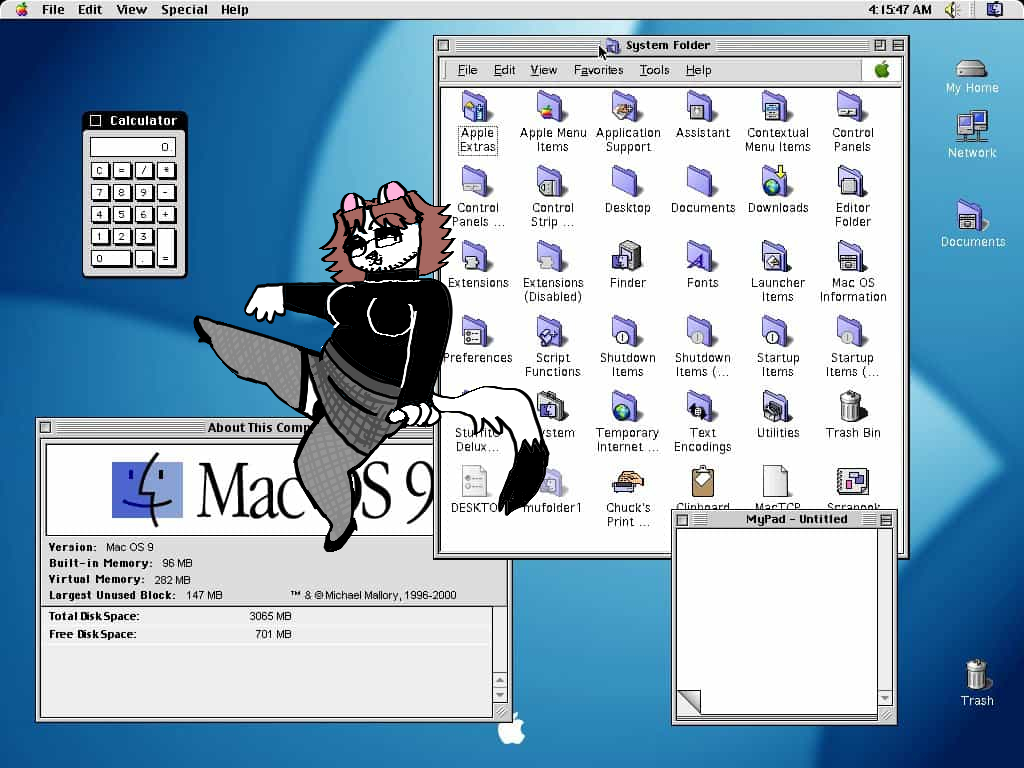The height and width of the screenshot is (768, 1024).
Task: Open My Home drive on desktop
Action: (x=971, y=69)
